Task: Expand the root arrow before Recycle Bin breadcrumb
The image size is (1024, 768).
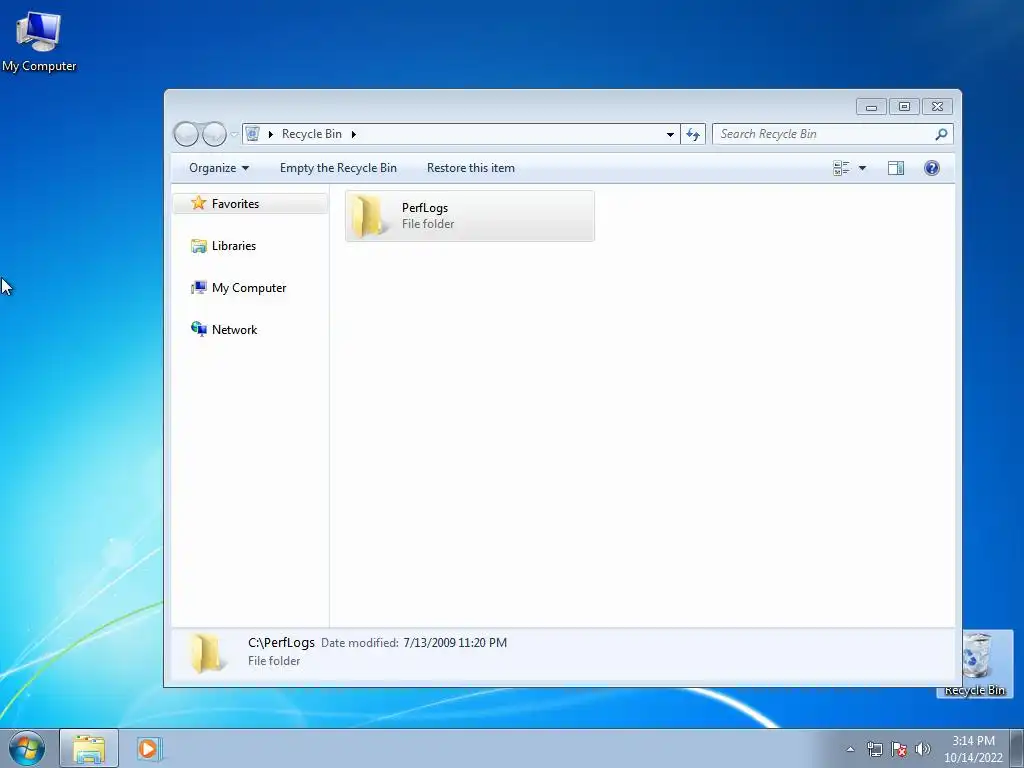Action: pos(270,135)
